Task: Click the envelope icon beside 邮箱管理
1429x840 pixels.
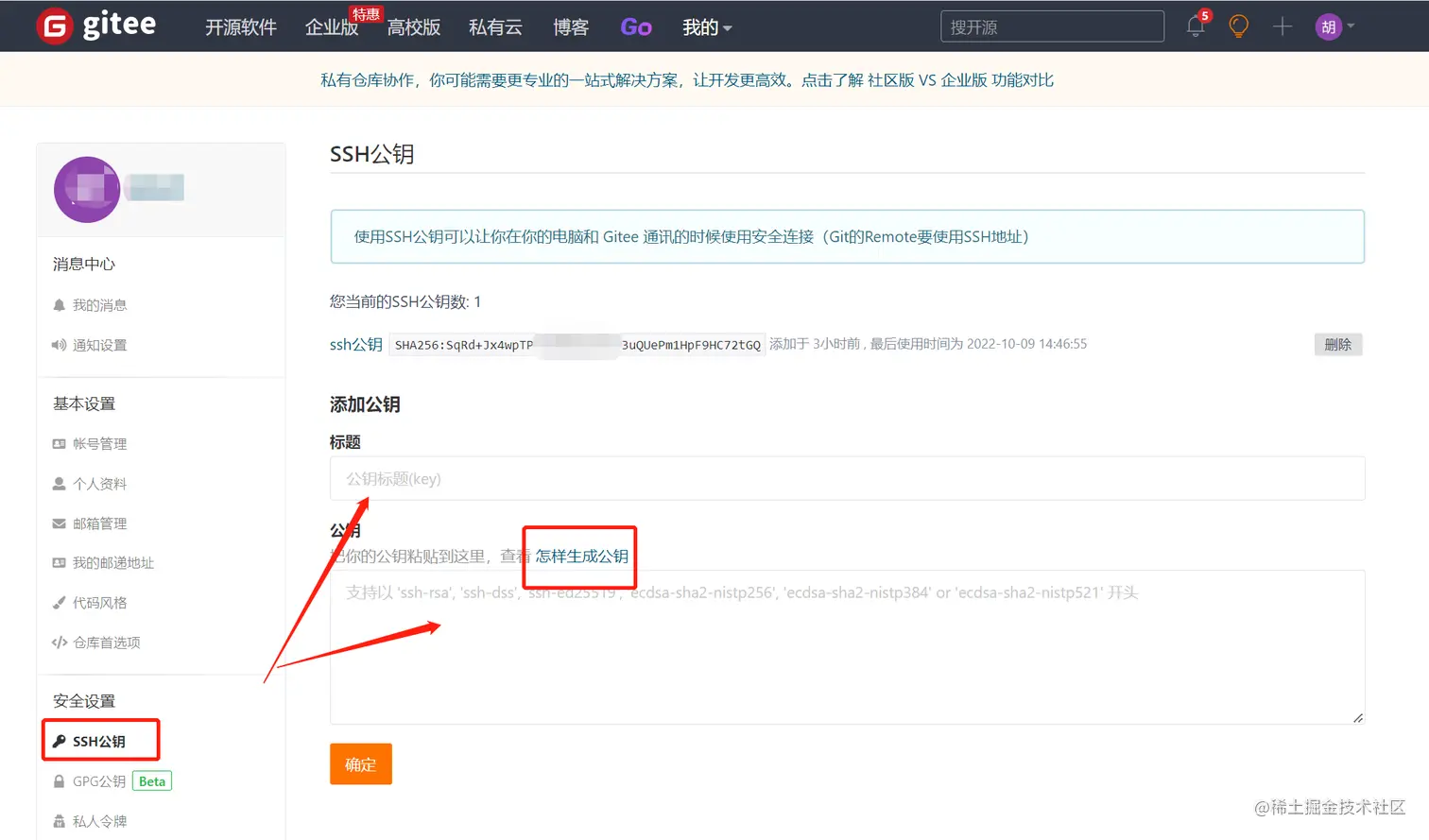Action: (x=59, y=523)
